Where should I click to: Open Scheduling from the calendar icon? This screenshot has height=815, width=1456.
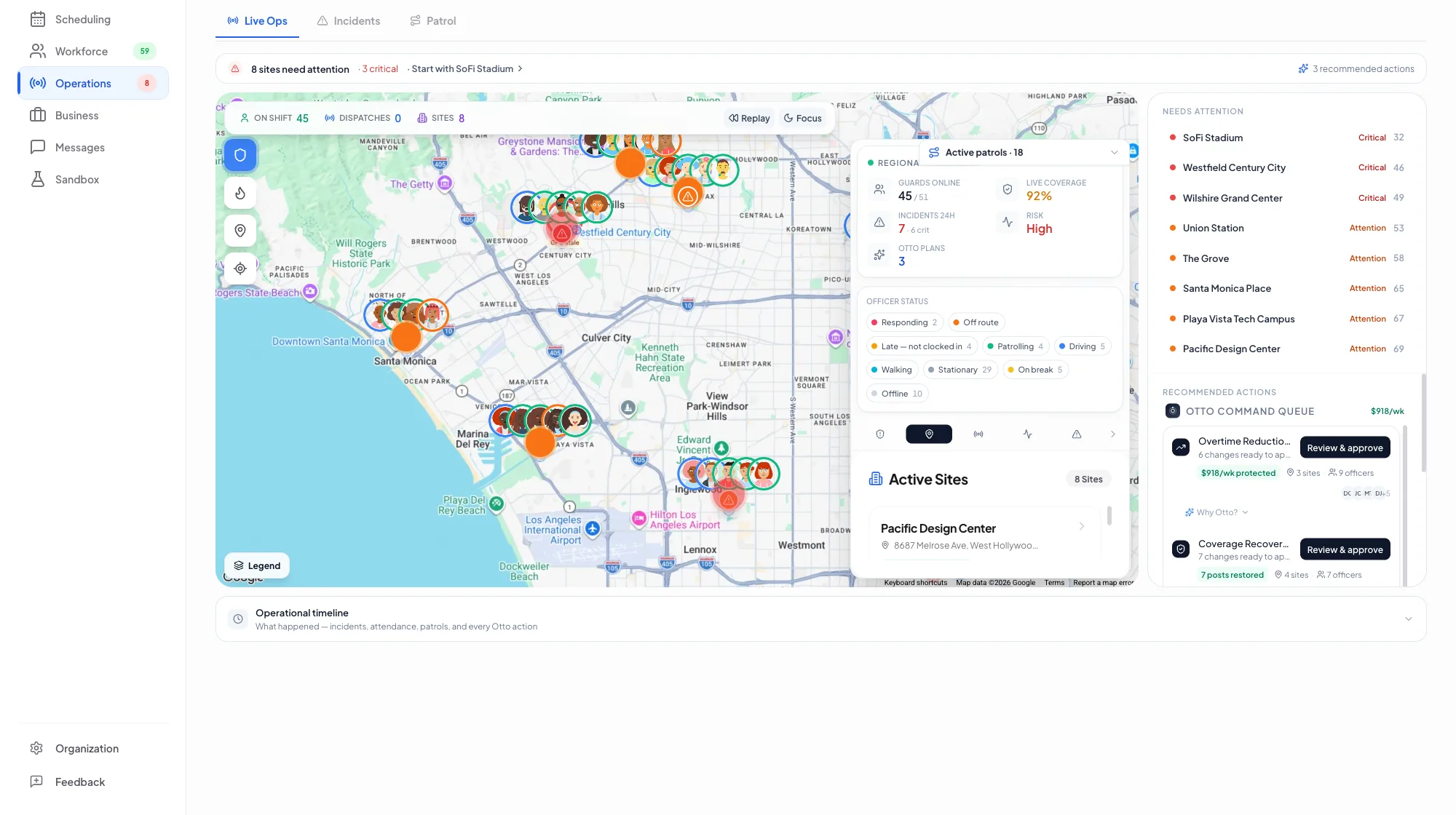pos(38,20)
